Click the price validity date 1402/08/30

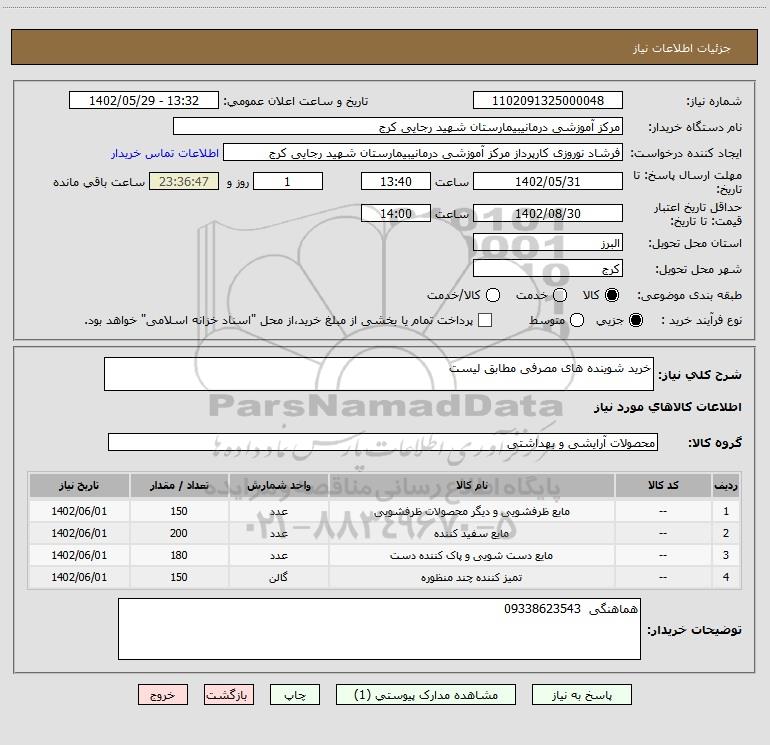coord(548,214)
